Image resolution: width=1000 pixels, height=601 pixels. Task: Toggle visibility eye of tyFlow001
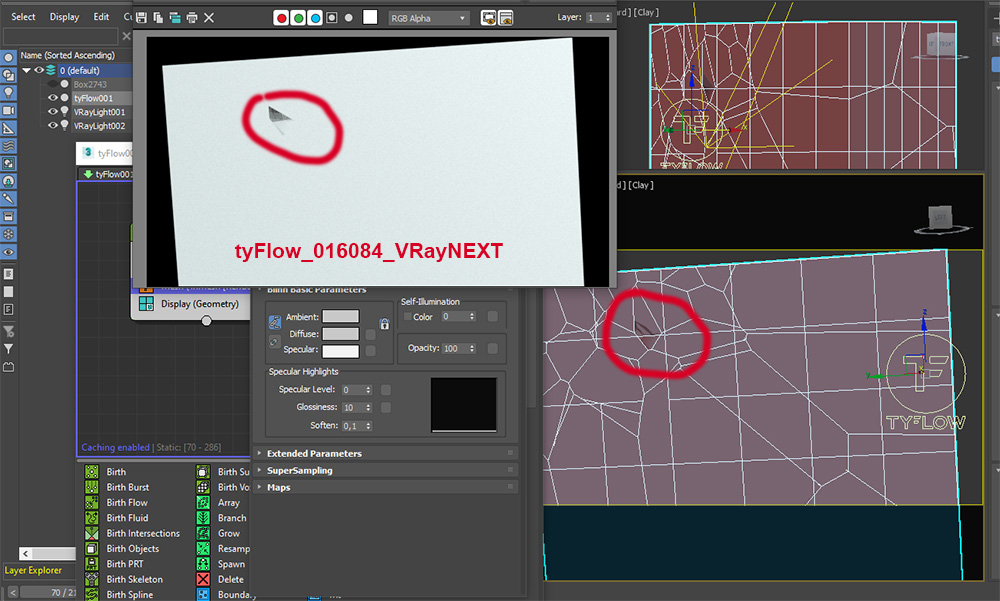click(x=53, y=98)
